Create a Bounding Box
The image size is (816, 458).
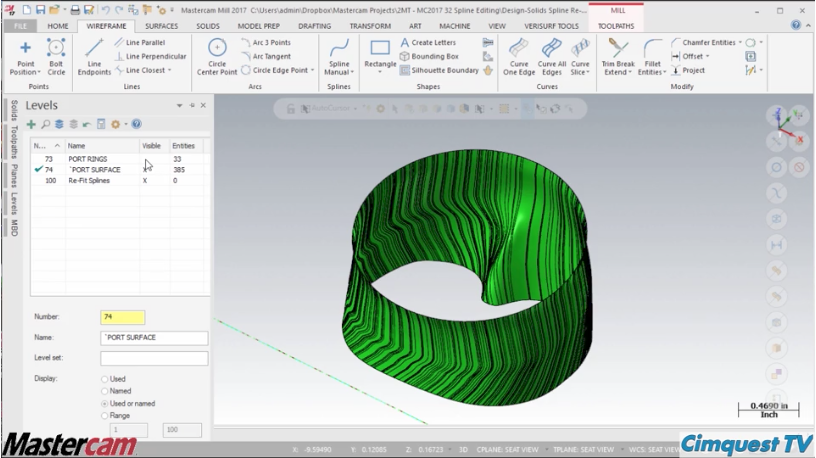pos(429,56)
